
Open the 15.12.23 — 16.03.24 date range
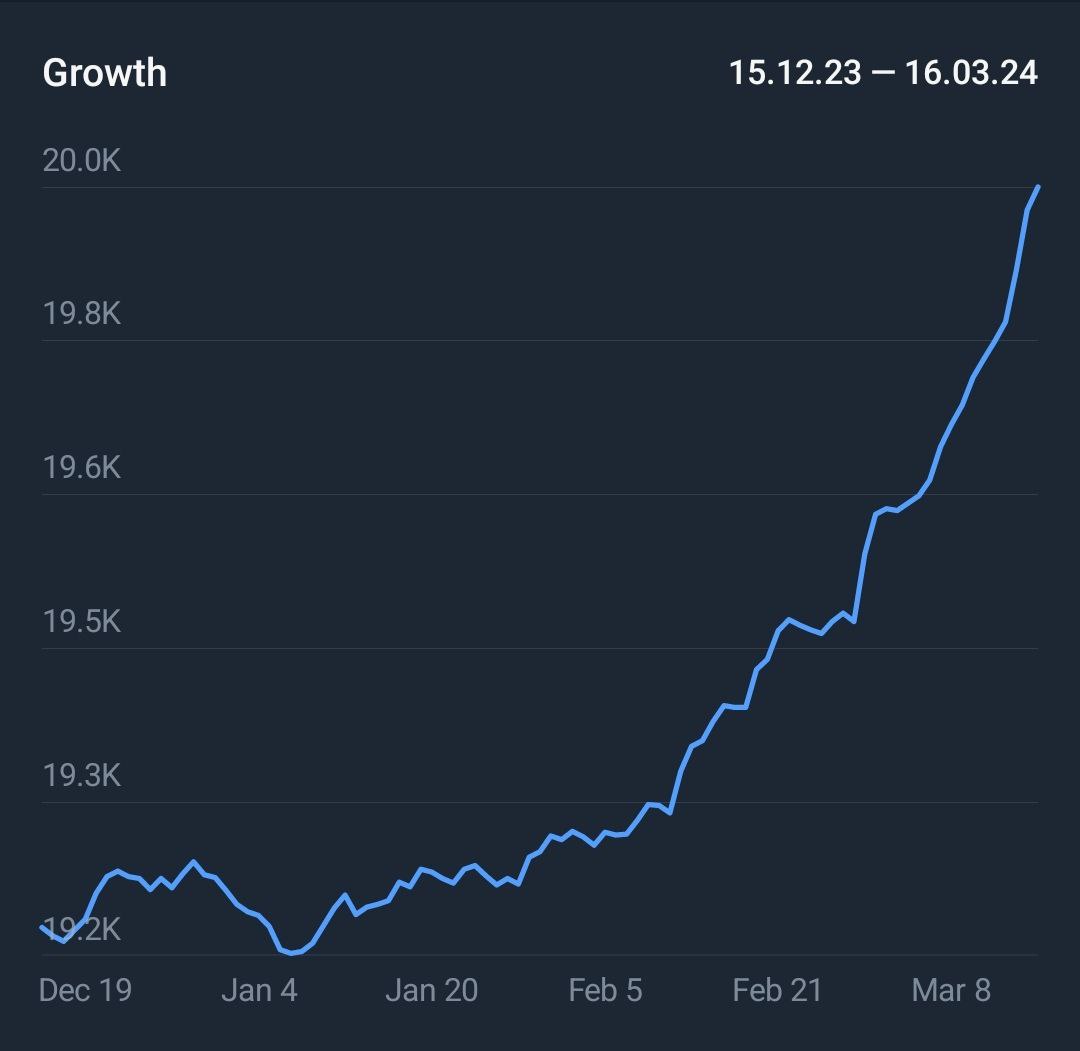click(883, 73)
